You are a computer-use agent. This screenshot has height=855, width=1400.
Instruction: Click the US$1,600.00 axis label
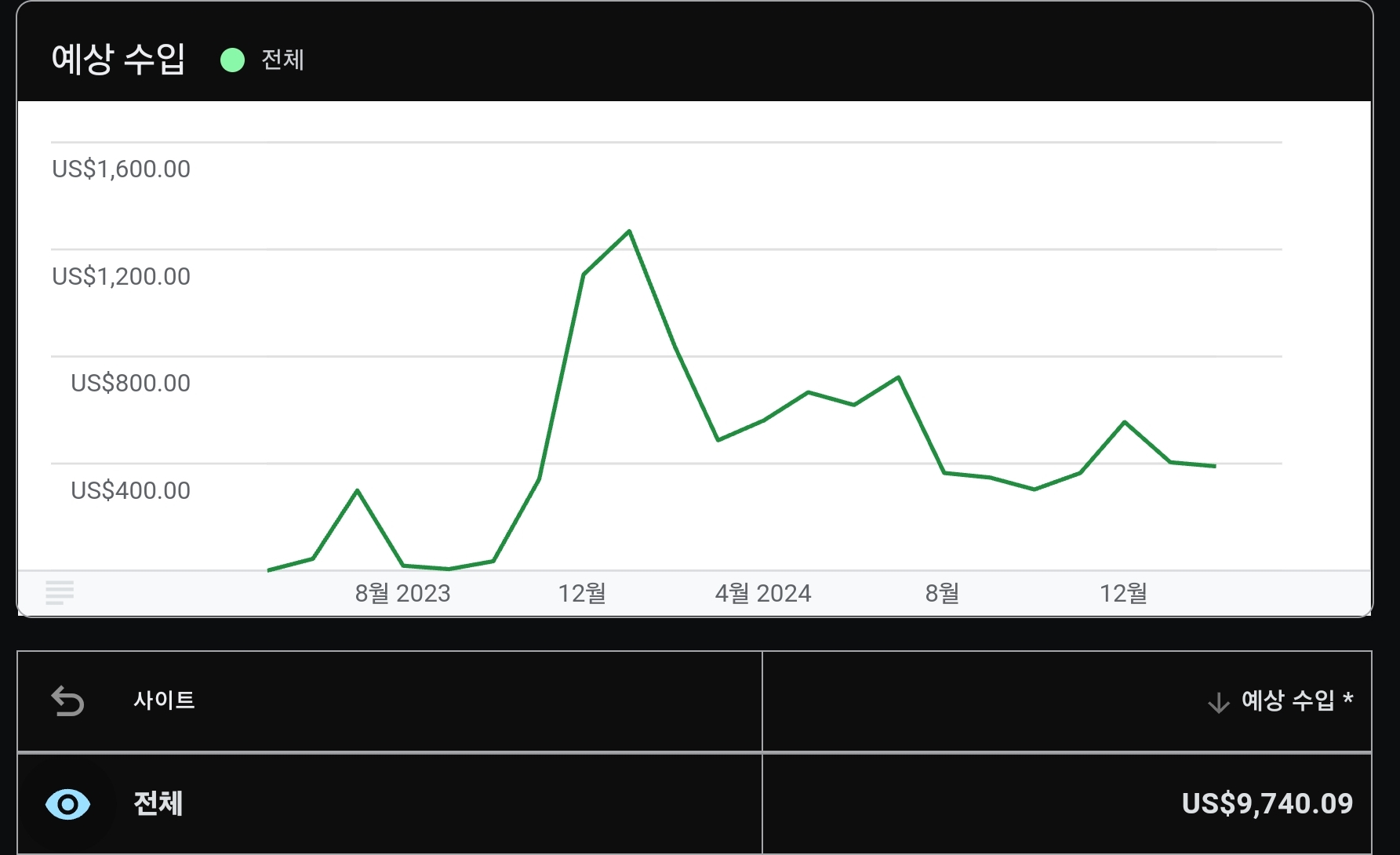coord(121,169)
